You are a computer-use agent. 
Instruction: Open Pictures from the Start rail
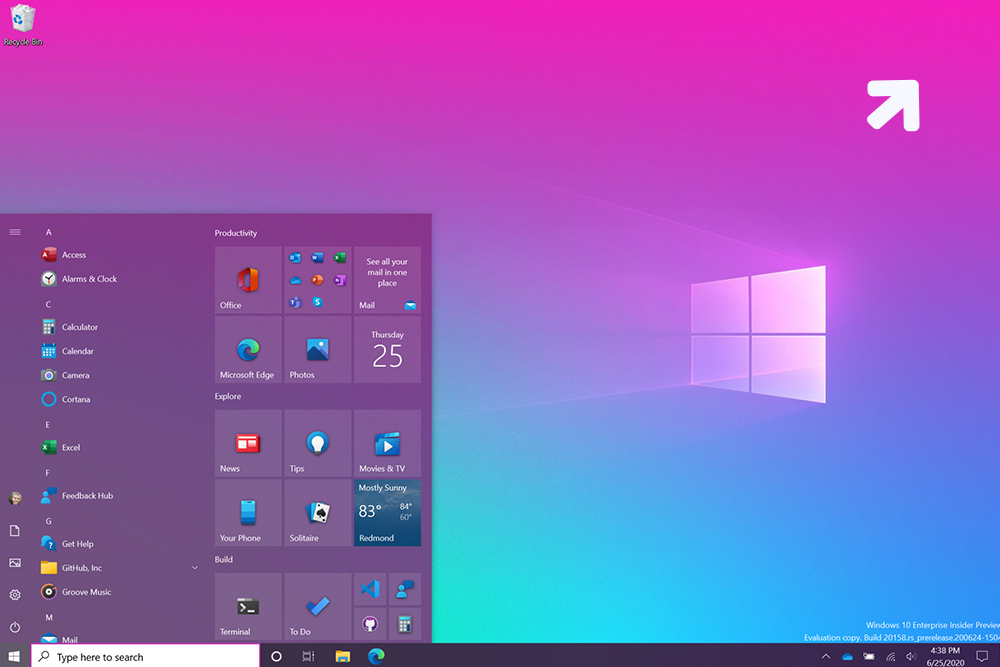[x=15, y=563]
